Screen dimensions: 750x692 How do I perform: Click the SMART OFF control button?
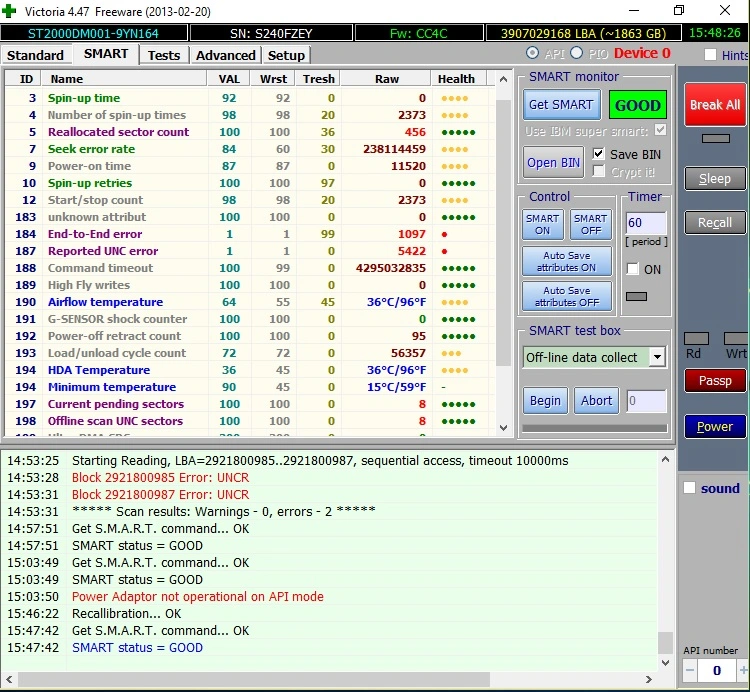[x=591, y=224]
